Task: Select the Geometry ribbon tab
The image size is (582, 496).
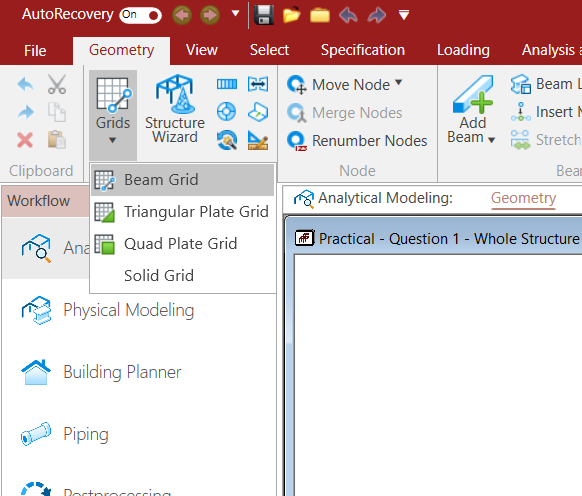Action: (x=121, y=50)
